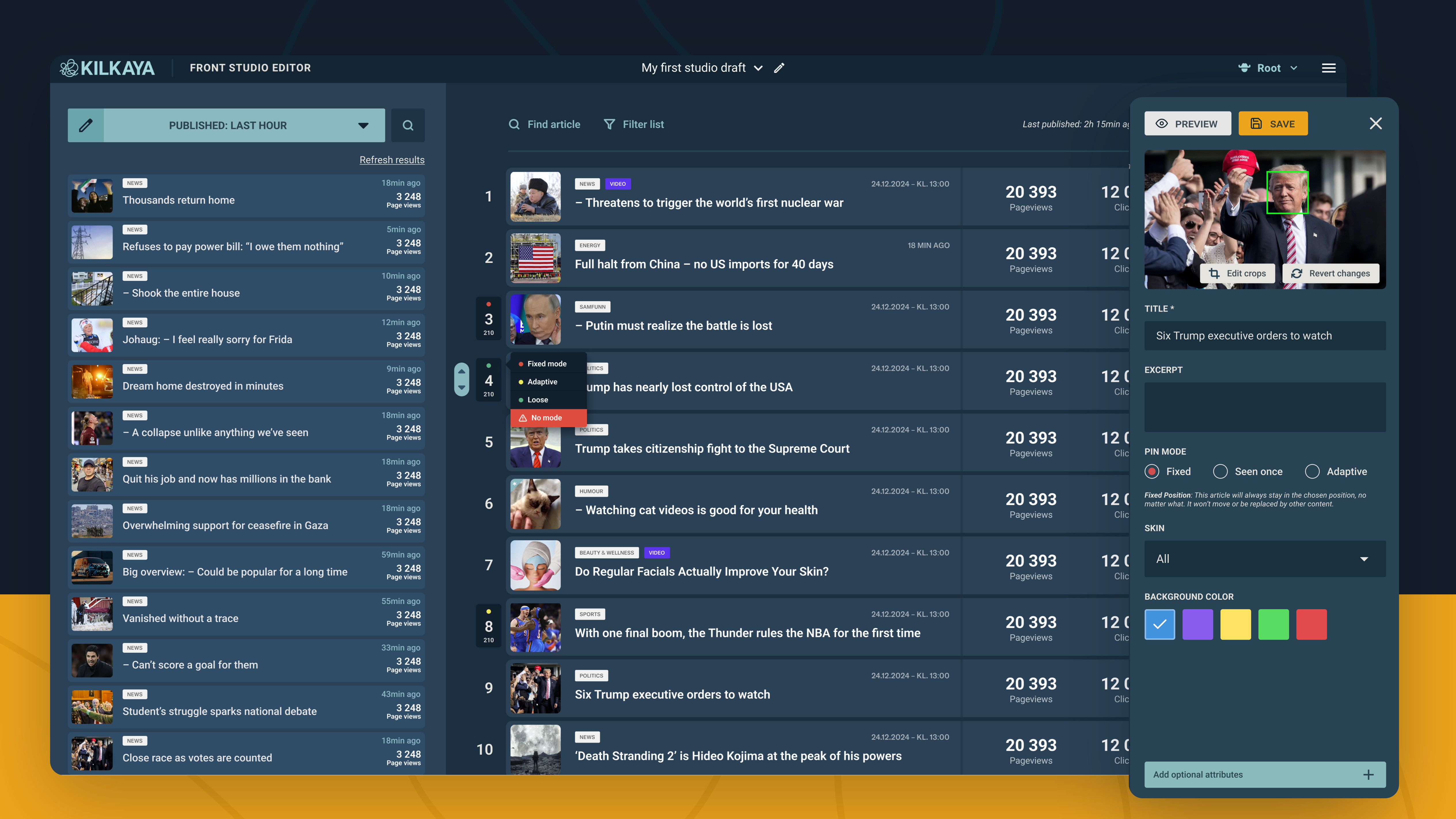
Task: Open the Skin All dropdown
Action: [x=1265, y=559]
